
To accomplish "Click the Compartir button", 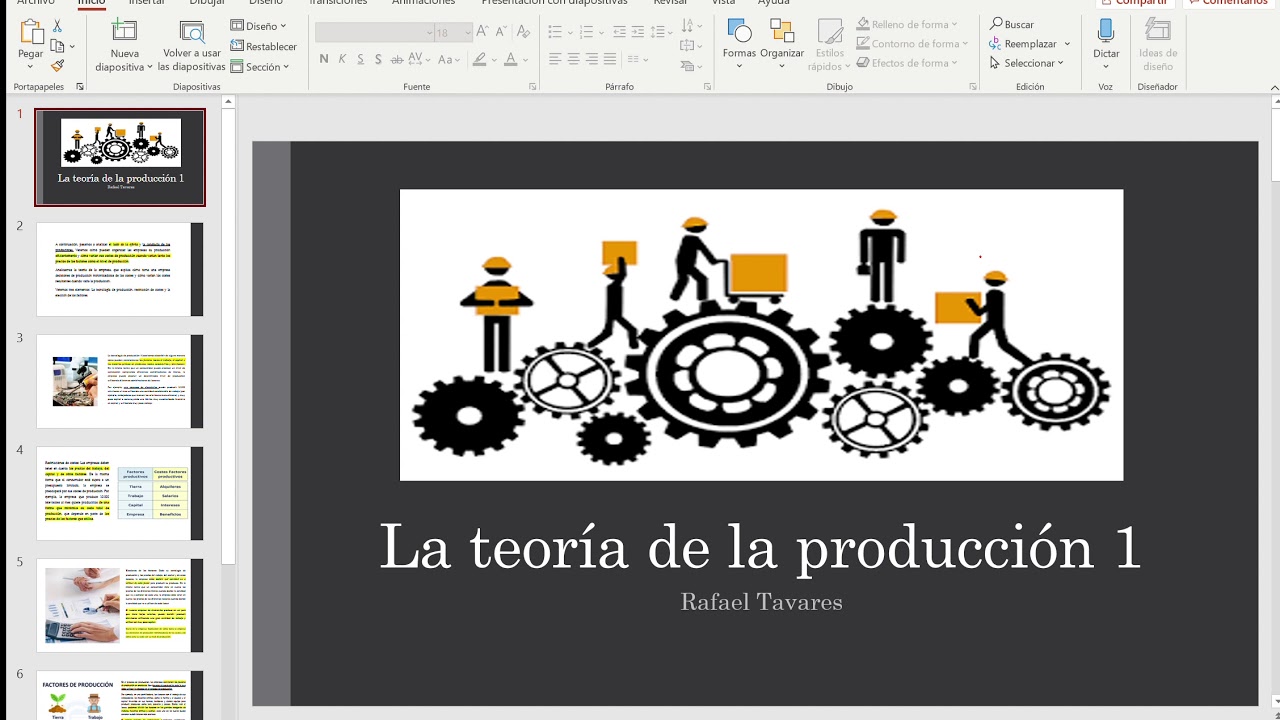I will (1133, 3).
